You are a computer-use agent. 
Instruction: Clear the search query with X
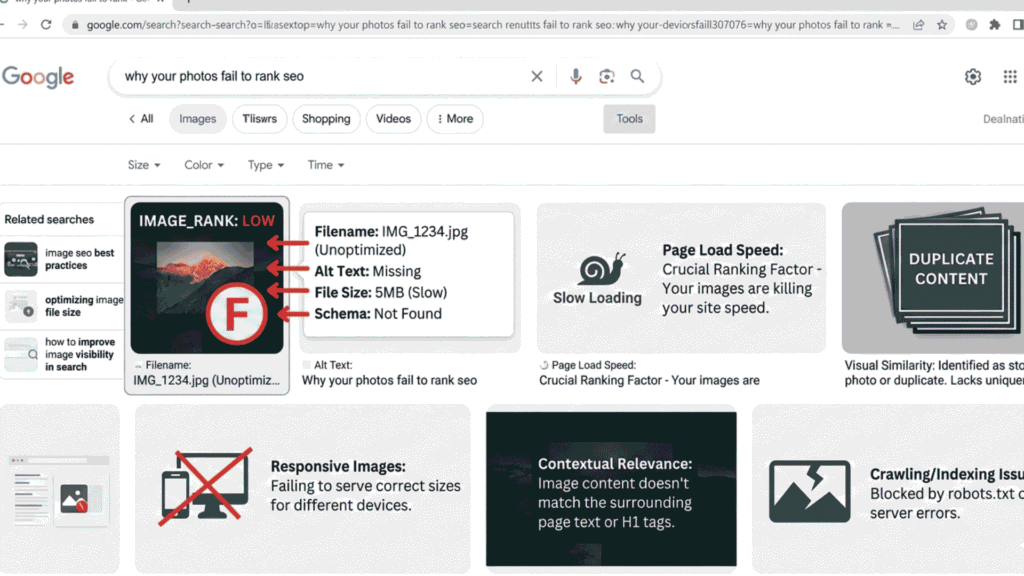[x=537, y=76]
